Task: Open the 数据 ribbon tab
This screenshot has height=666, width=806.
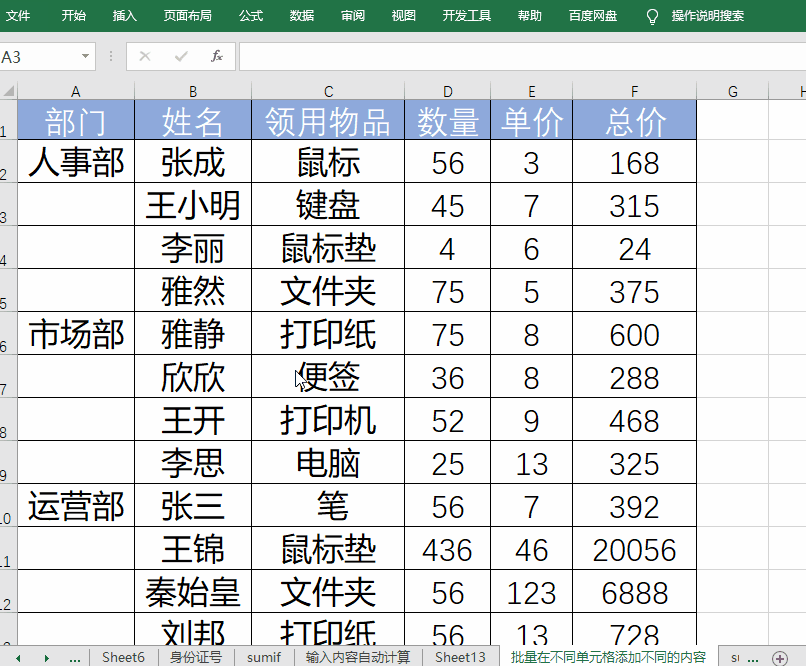Action: pyautogui.click(x=302, y=16)
